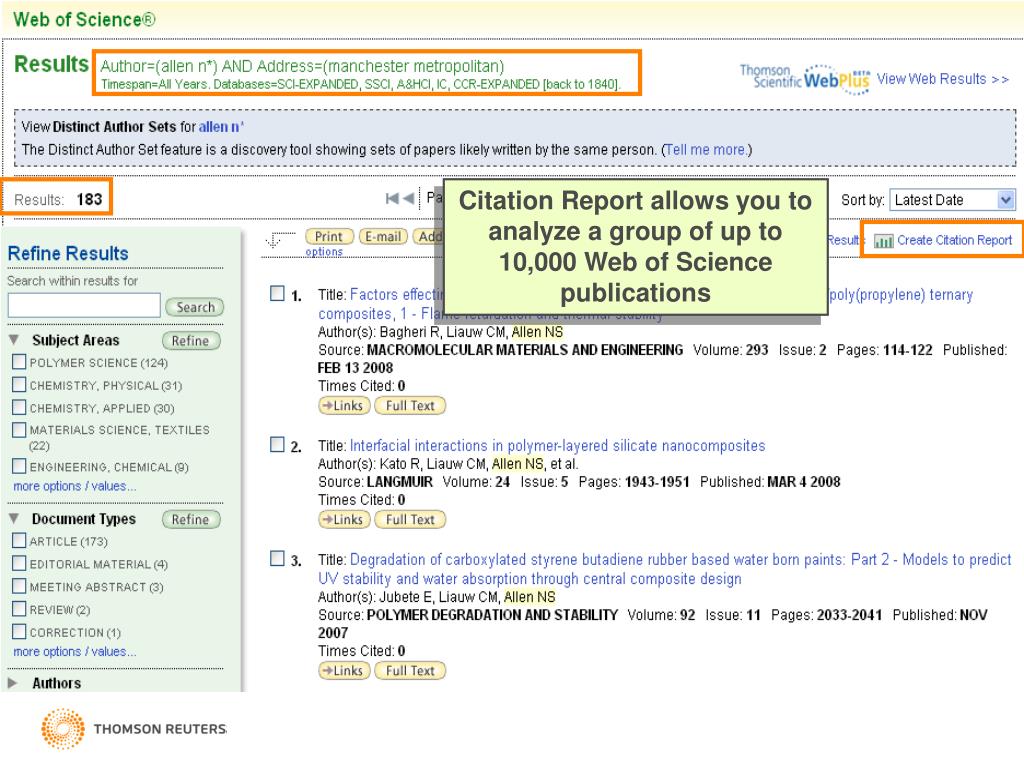Check the Editorial Material document type
1024x768 pixels.
coord(19,564)
